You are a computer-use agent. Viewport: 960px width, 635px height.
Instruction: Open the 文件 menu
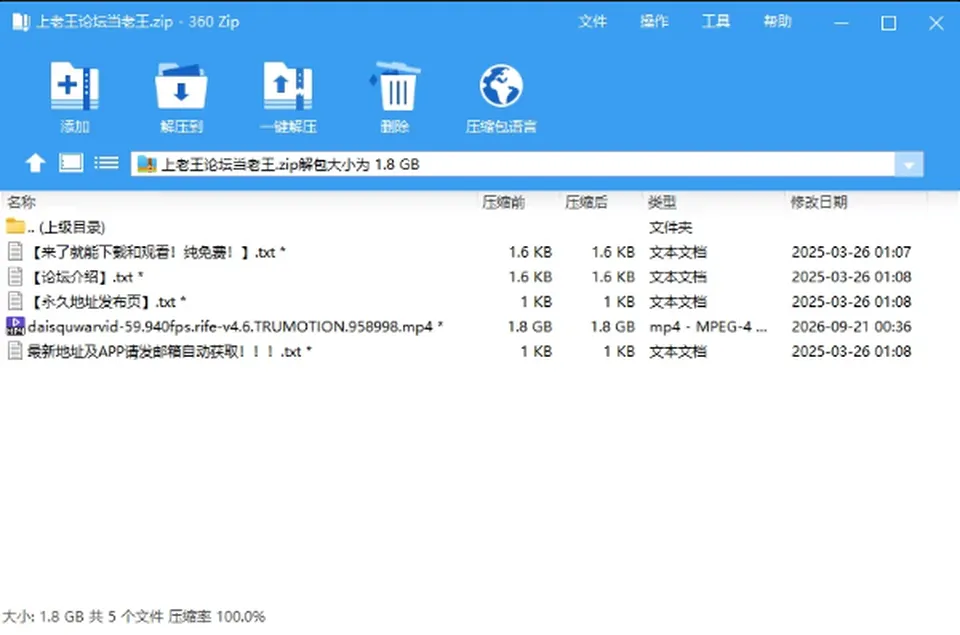coord(593,22)
